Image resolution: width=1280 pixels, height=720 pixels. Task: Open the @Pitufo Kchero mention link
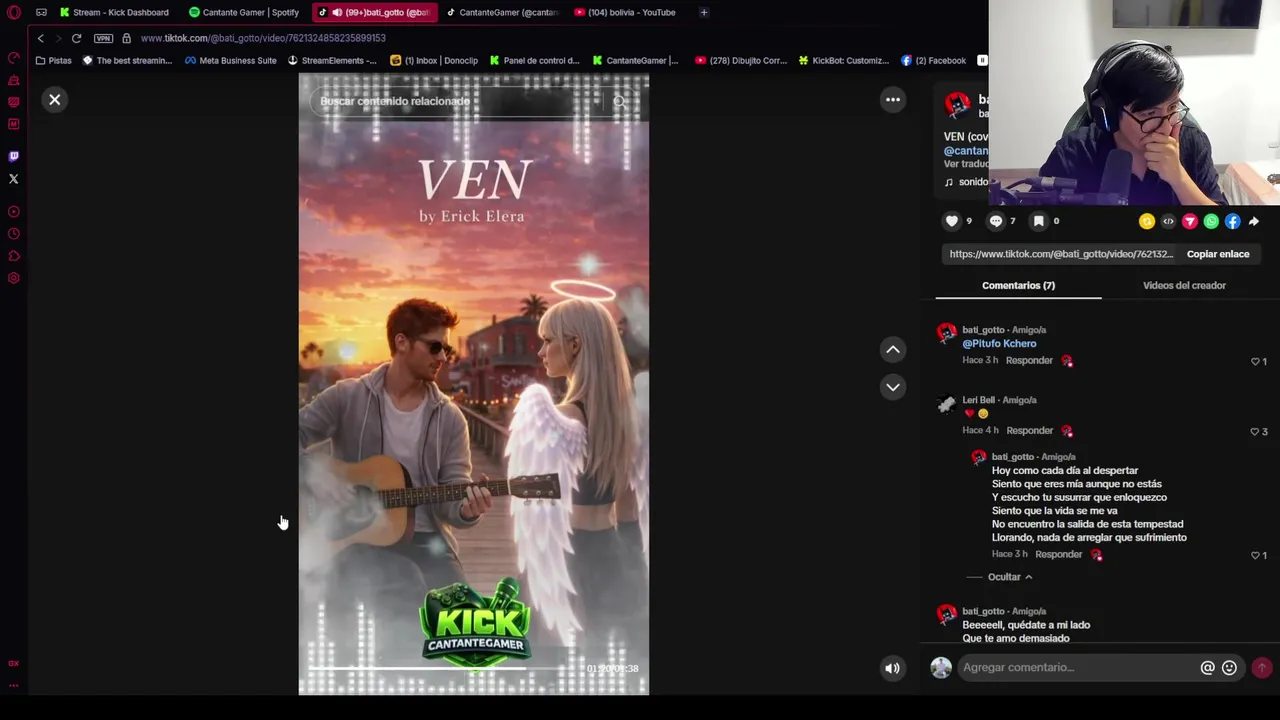pyautogui.click(x=999, y=343)
